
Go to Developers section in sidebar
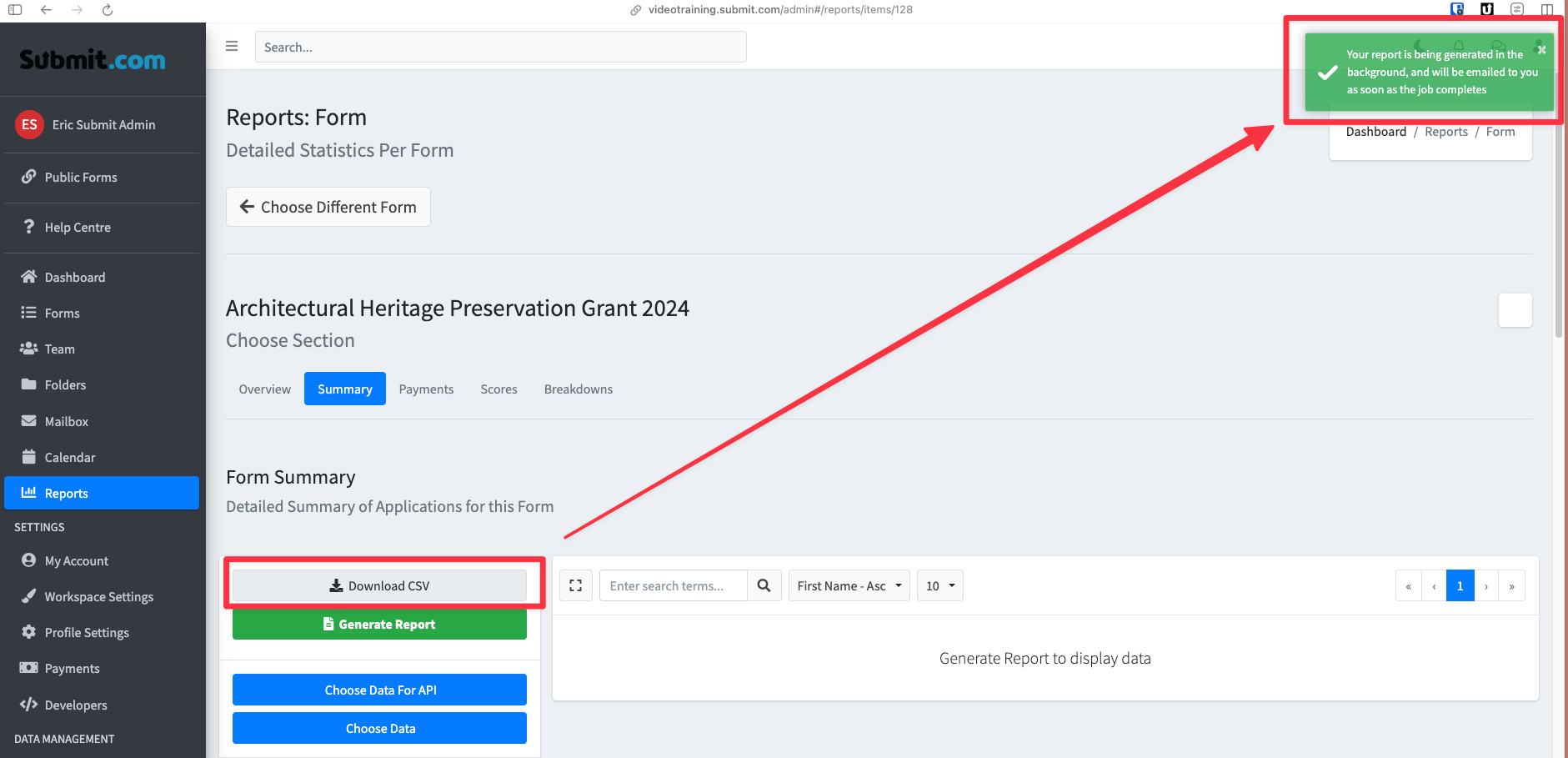[x=76, y=705]
